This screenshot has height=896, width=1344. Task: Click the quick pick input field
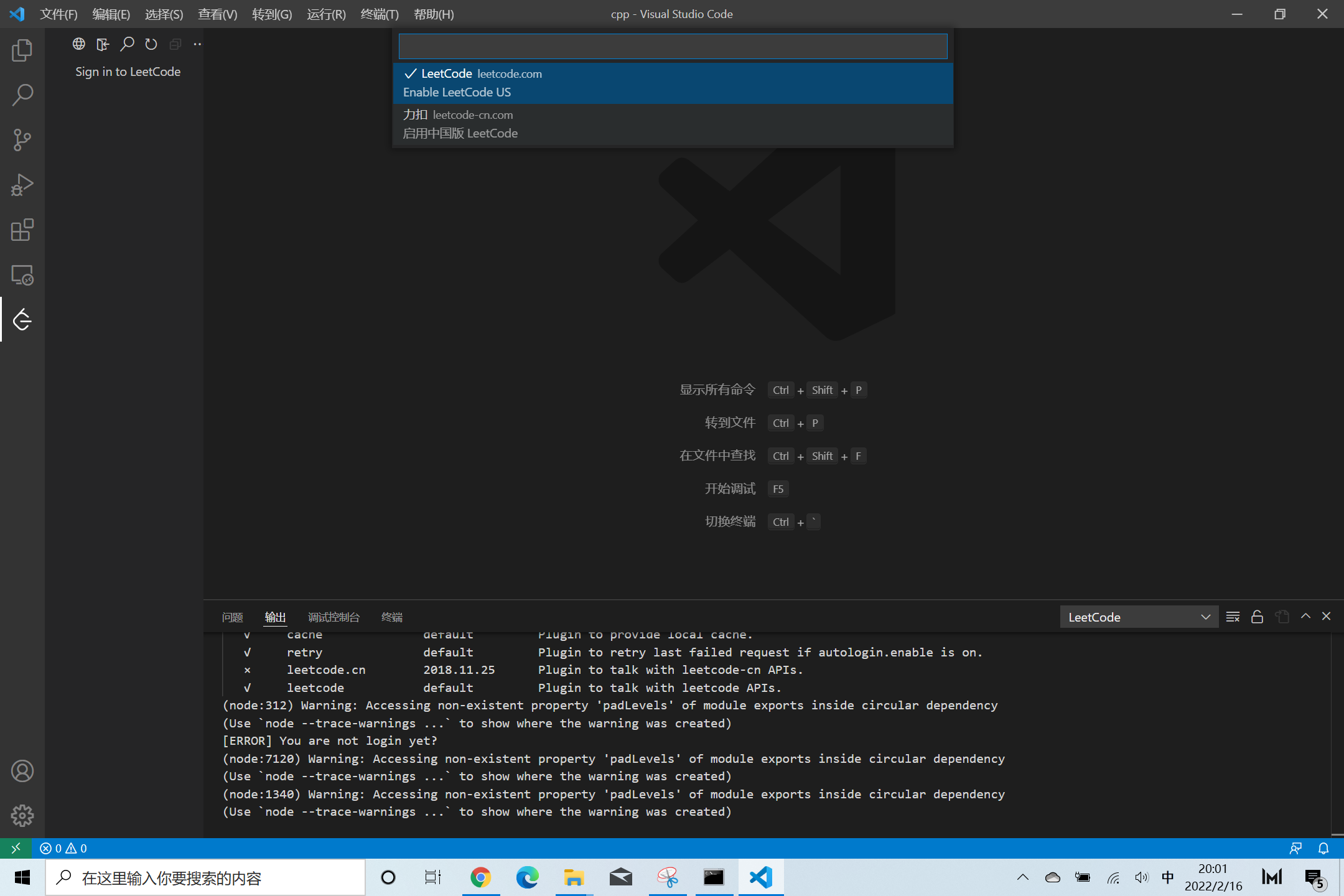pyautogui.click(x=673, y=46)
